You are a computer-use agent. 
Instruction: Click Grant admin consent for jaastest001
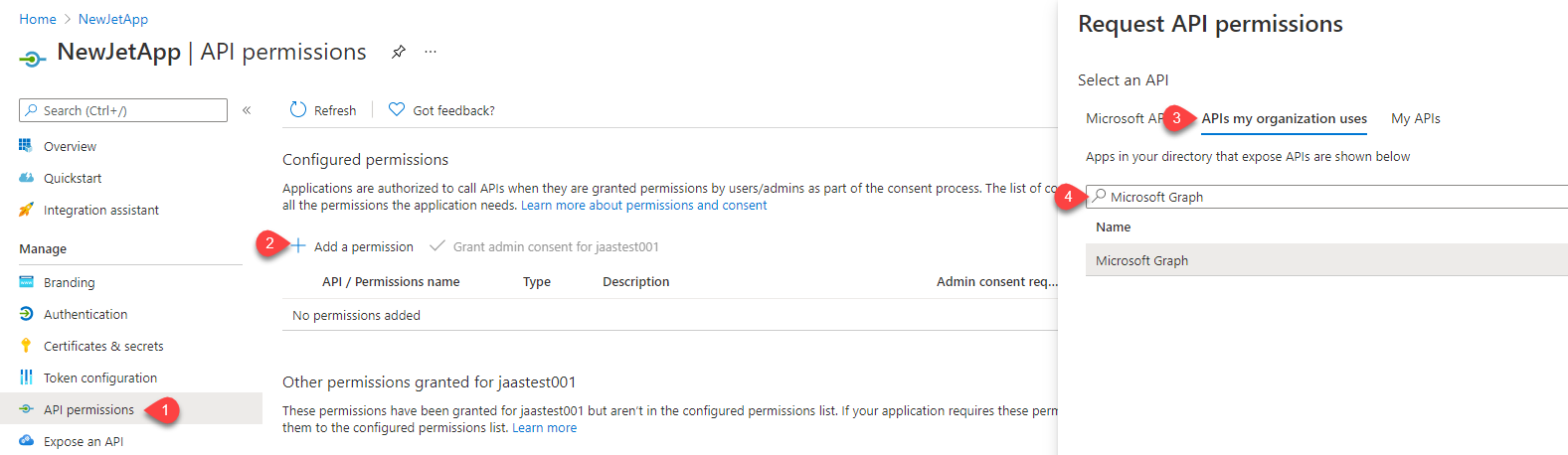click(545, 246)
